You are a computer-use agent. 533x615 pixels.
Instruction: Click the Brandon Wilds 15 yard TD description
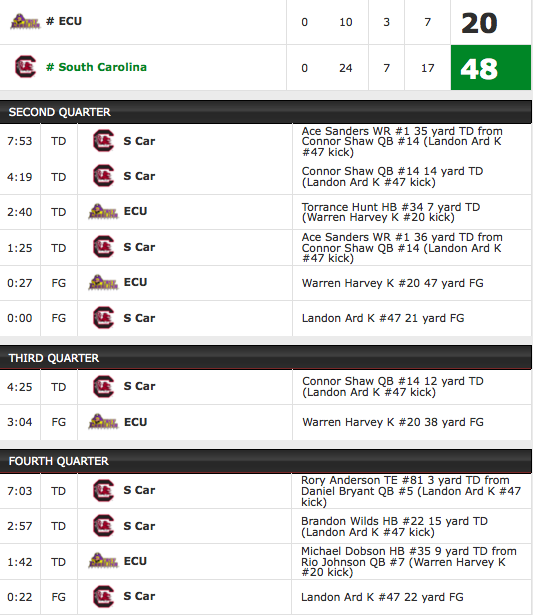pos(394,526)
